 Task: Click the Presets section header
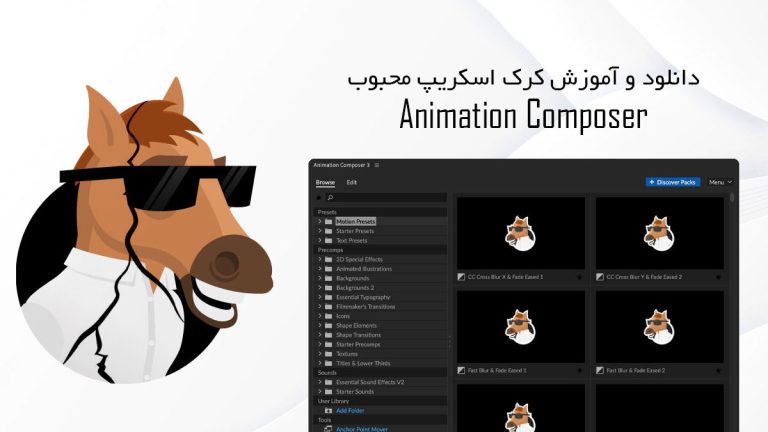[380, 212]
